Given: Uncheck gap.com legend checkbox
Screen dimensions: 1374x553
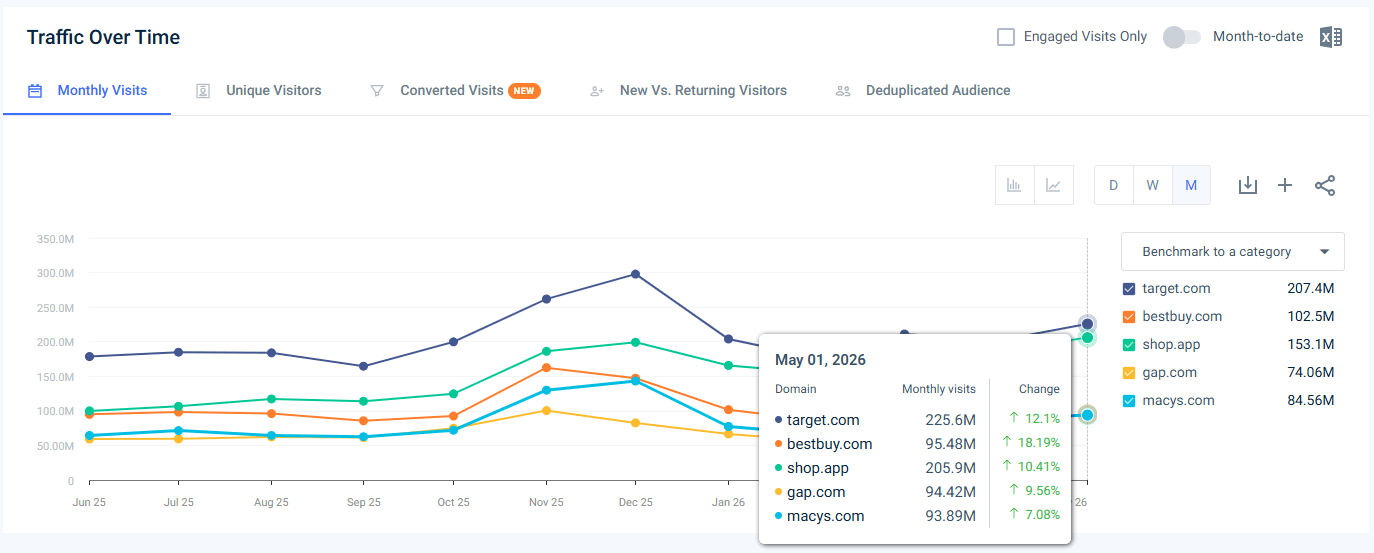Looking at the screenshot, I should pos(1129,373).
